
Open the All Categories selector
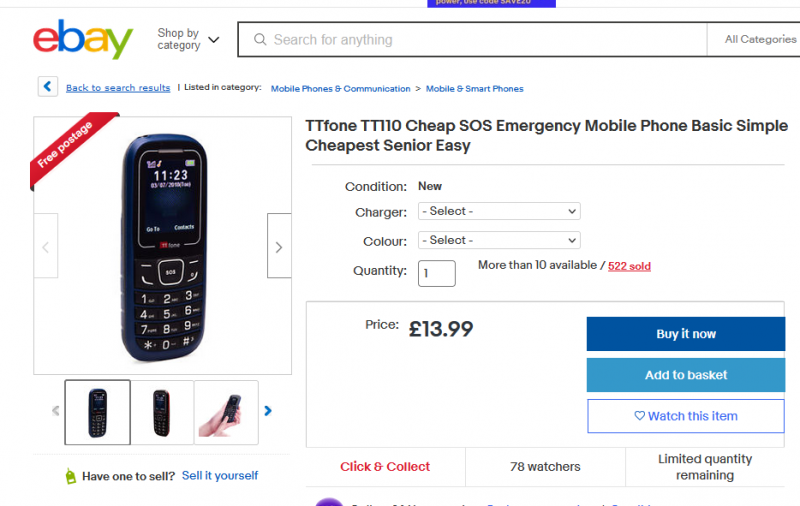pyautogui.click(x=760, y=40)
